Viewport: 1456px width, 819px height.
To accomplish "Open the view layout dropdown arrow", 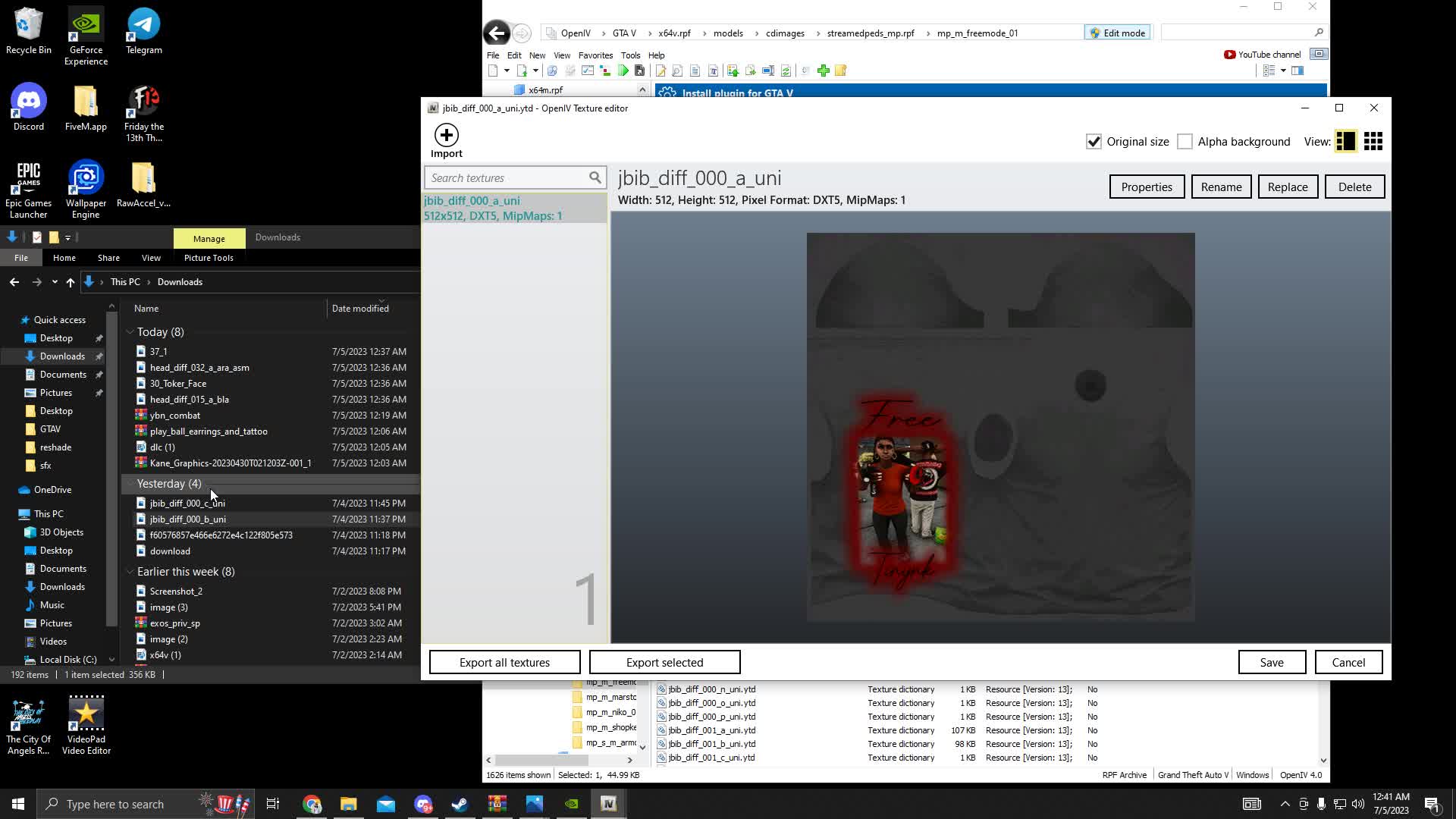I will (x=1283, y=71).
